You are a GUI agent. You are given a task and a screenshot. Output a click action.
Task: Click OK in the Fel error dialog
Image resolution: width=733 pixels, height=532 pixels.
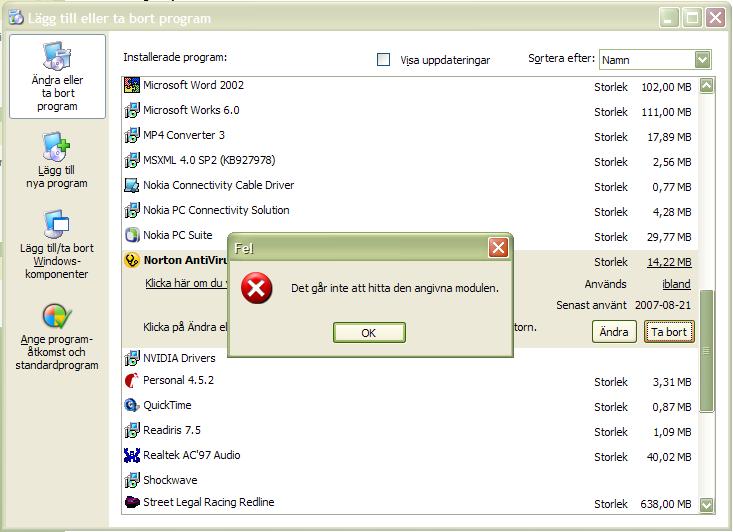[x=369, y=332]
